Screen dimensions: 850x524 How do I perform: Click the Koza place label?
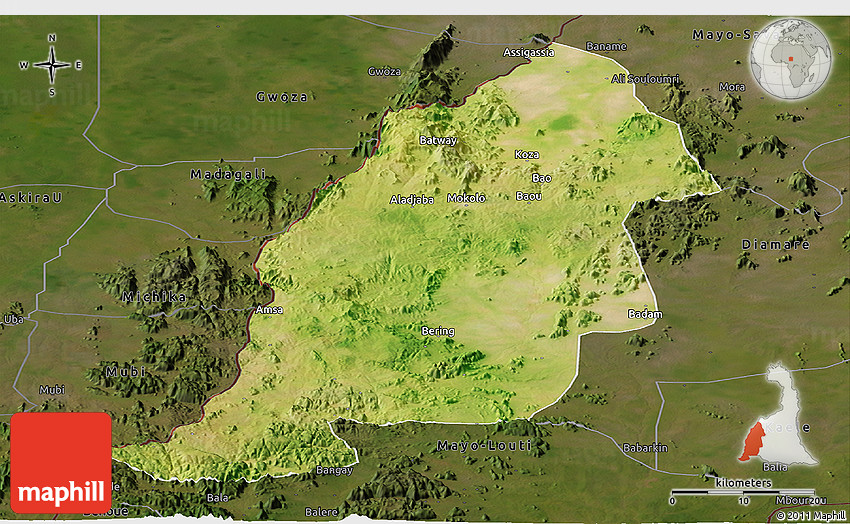point(526,155)
